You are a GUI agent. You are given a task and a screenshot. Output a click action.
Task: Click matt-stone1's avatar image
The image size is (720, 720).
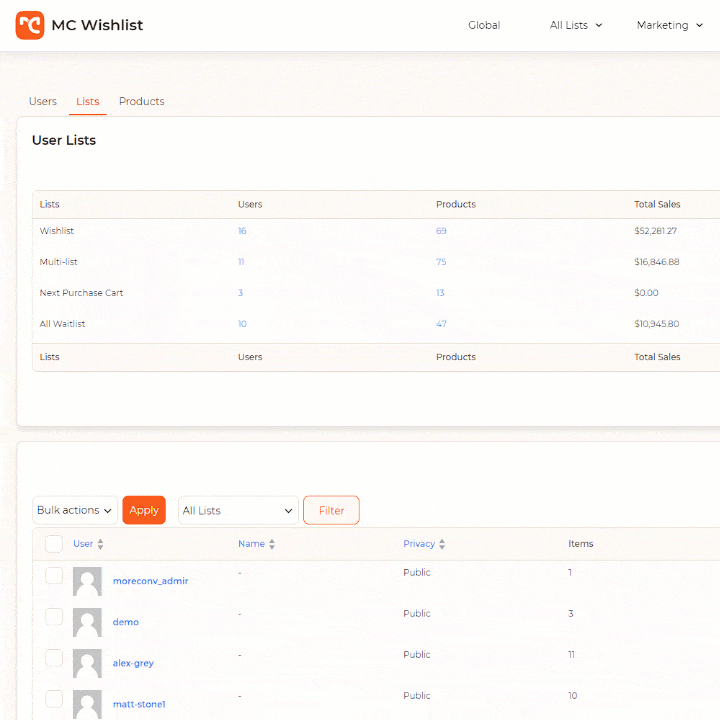[x=87, y=703]
